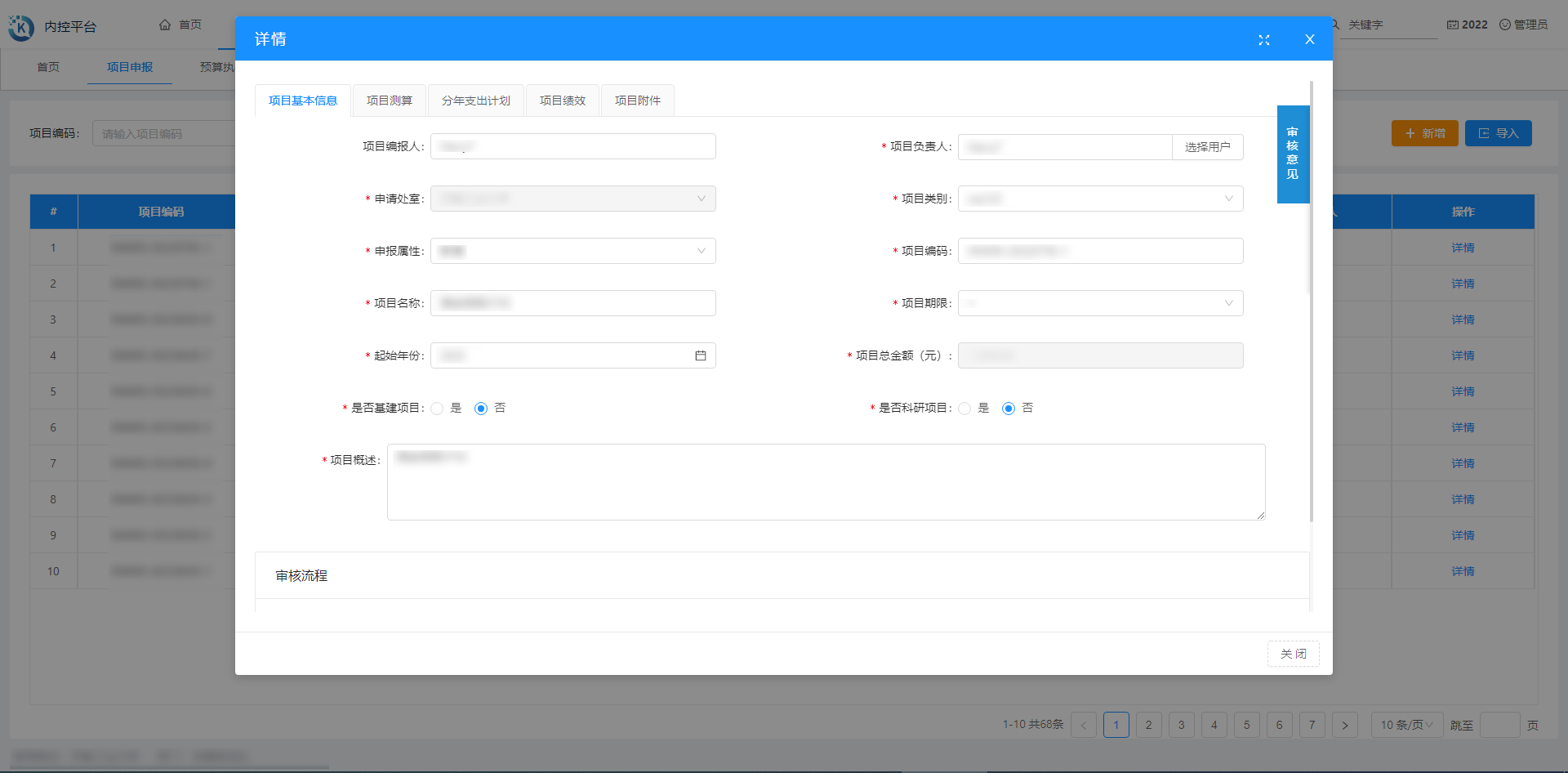Select 是 for 是否基建项目
This screenshot has width=1568, height=773.
[438, 409]
